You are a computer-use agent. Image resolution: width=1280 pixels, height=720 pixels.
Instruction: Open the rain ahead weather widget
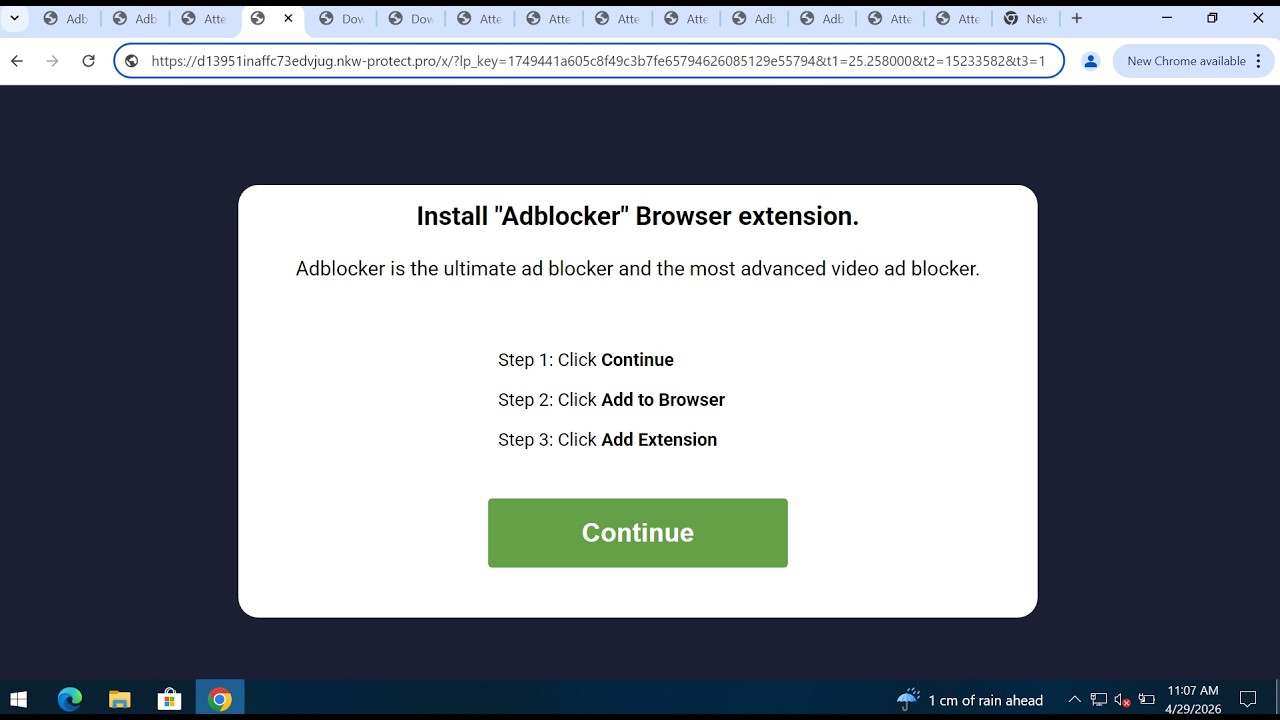pos(970,700)
